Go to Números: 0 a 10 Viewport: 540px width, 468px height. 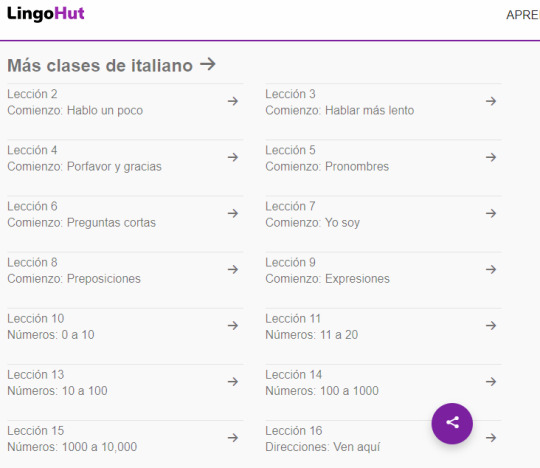51,335
